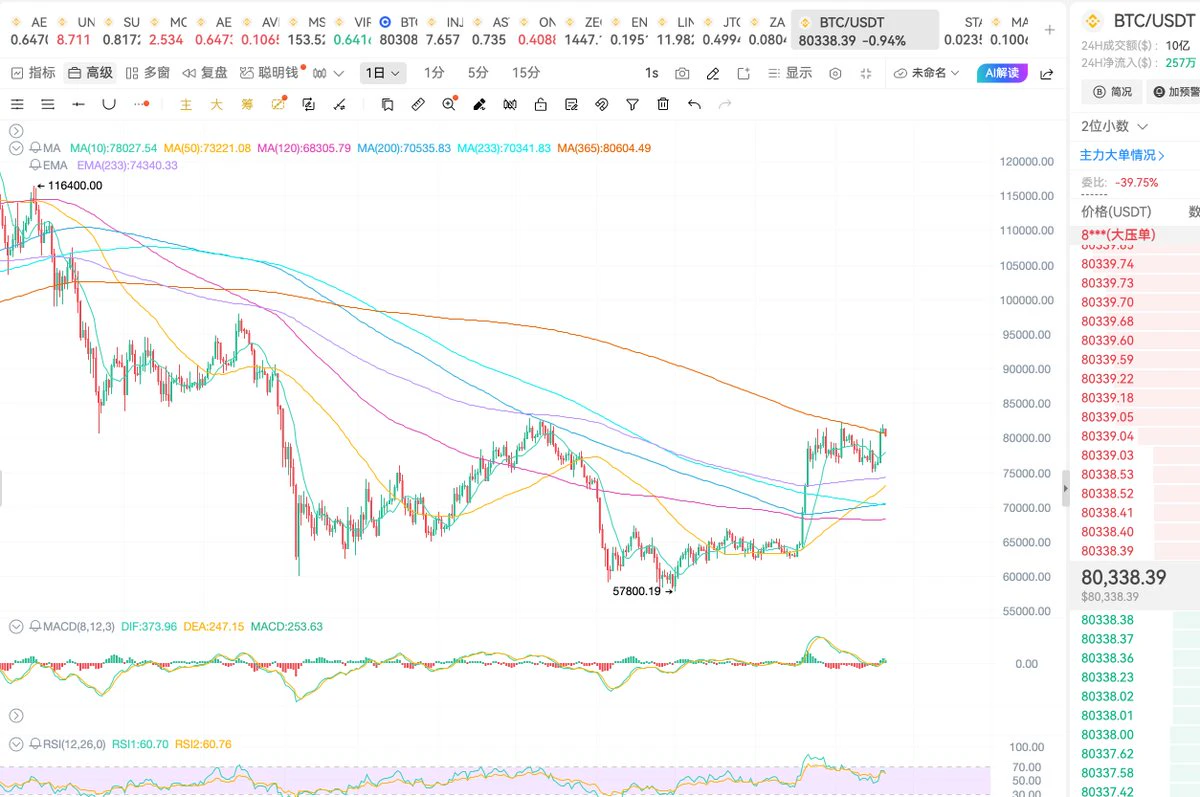Switch to the 15分 timeframe
The width and height of the screenshot is (1200, 797).
click(526, 73)
